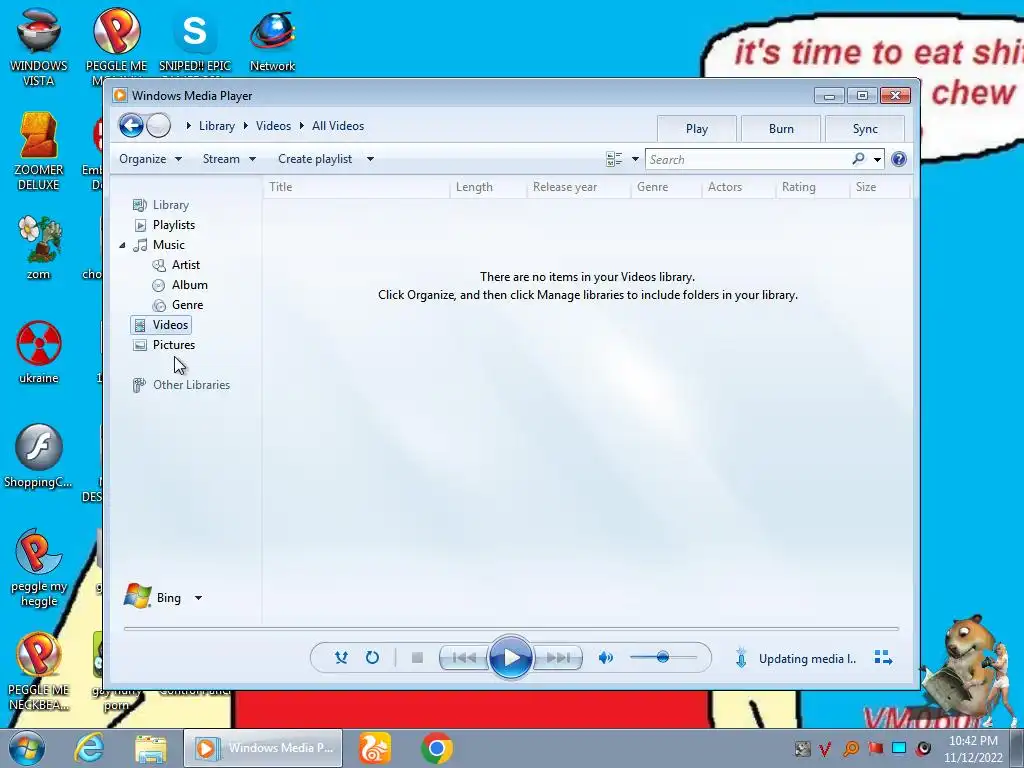This screenshot has height=768, width=1024.
Task: Launch Google Chrome from the taskbar
Action: coord(437,748)
